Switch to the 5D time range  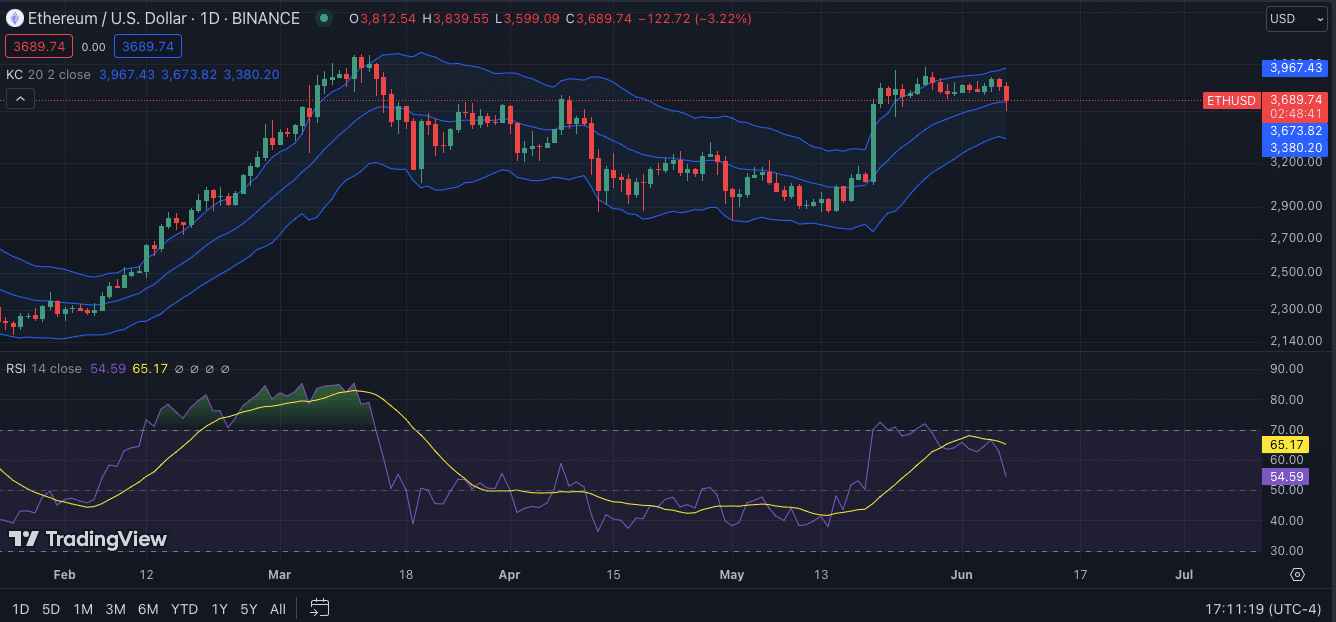click(x=51, y=608)
